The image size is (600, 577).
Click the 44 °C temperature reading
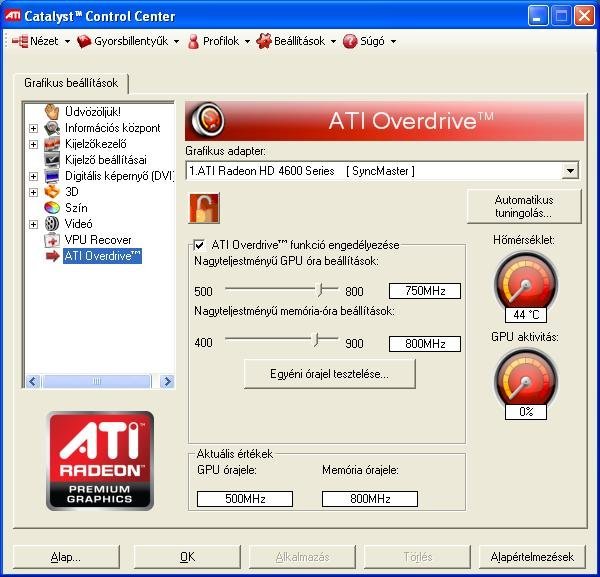click(526, 315)
